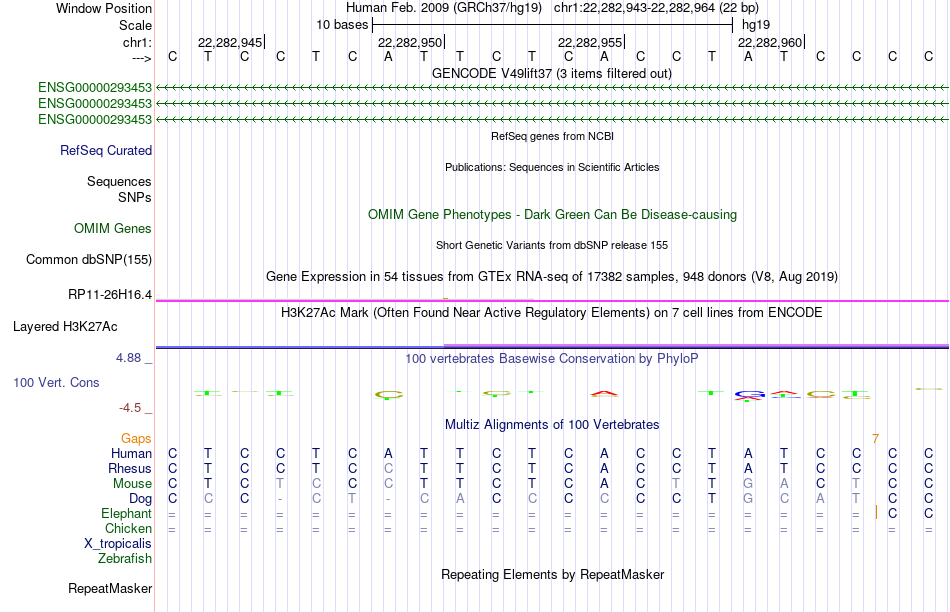Screen dimensions: 950x612
Task: Click the RefSeq Curated track label
Action: [105, 150]
